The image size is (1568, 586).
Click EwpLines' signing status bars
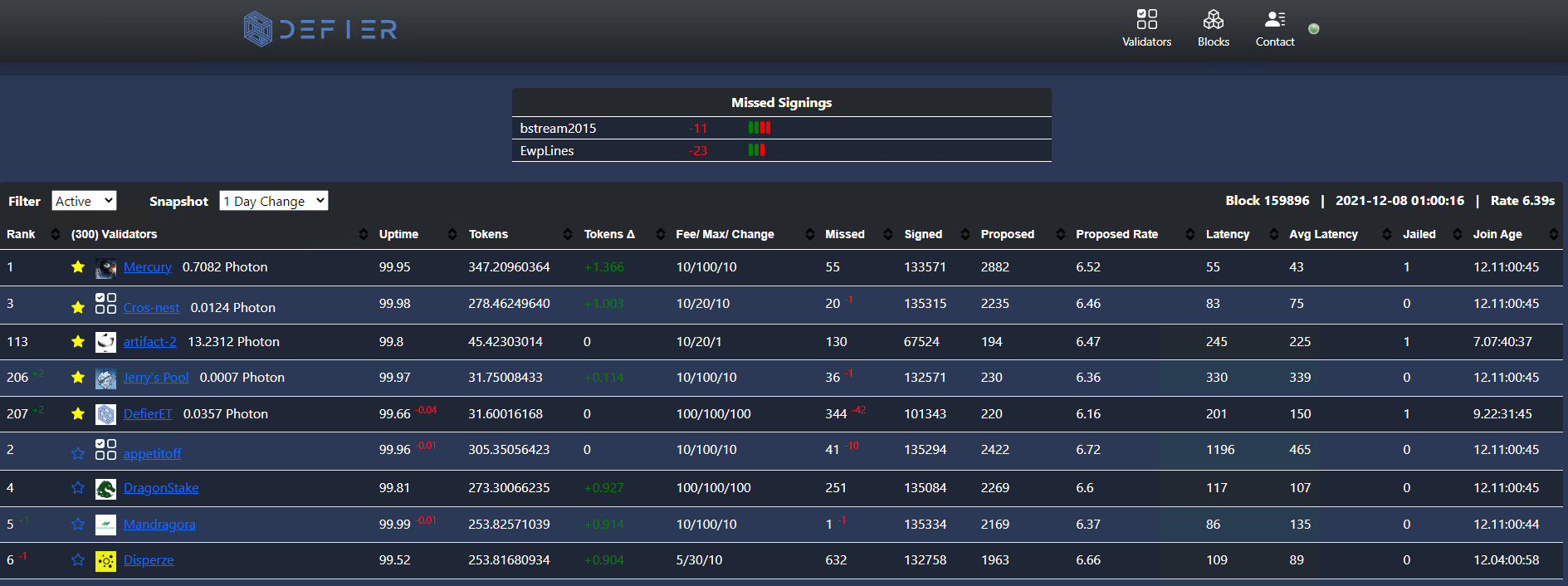[756, 150]
